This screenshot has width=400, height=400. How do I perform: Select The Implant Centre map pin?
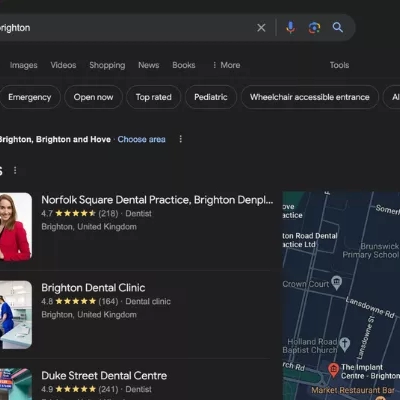pyautogui.click(x=333, y=370)
